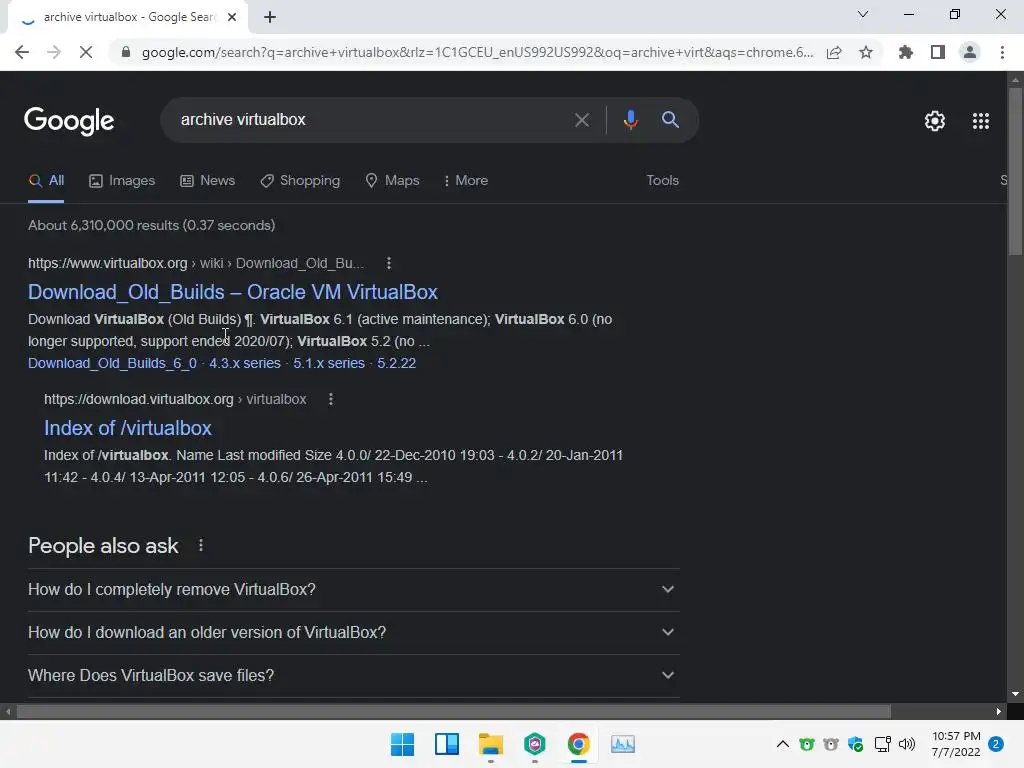Open the 5.2.22 sitelink
Viewport: 1024px width, 768px height.
[396, 363]
